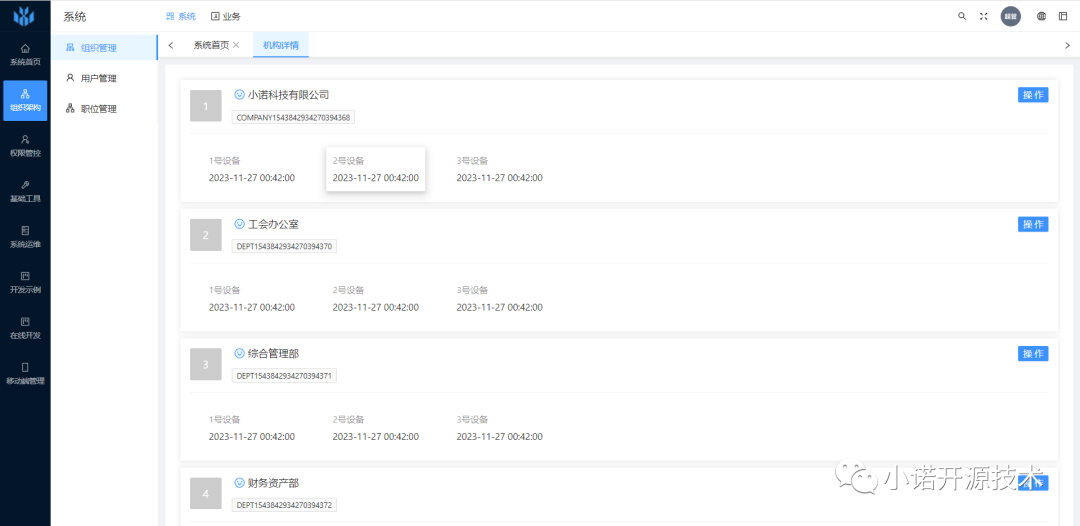1080x526 pixels.
Task: Click 操作 button for 工会办公室
Action: point(1033,224)
